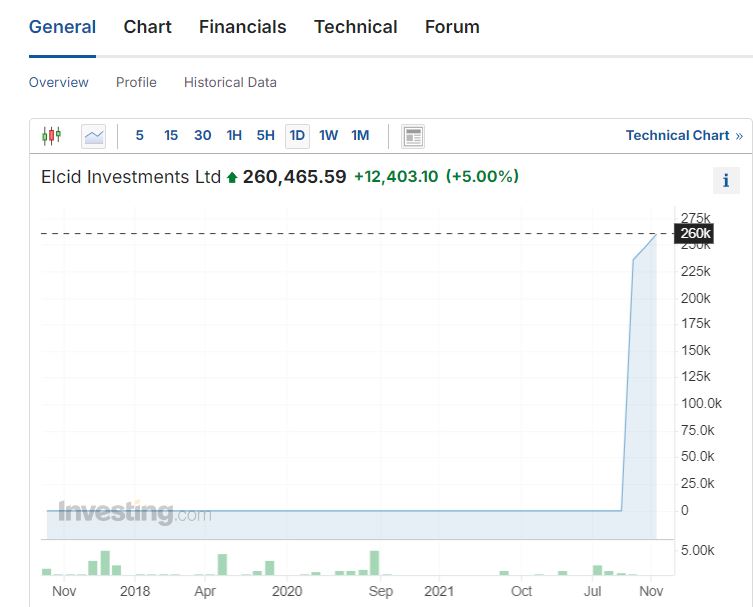This screenshot has height=607, width=753.
Task: Select the area chart icon
Action: click(x=94, y=136)
